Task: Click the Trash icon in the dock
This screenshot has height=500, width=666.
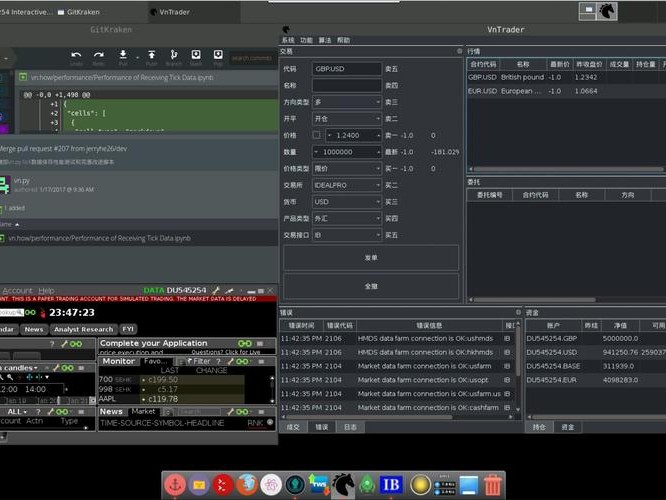Action: point(492,484)
